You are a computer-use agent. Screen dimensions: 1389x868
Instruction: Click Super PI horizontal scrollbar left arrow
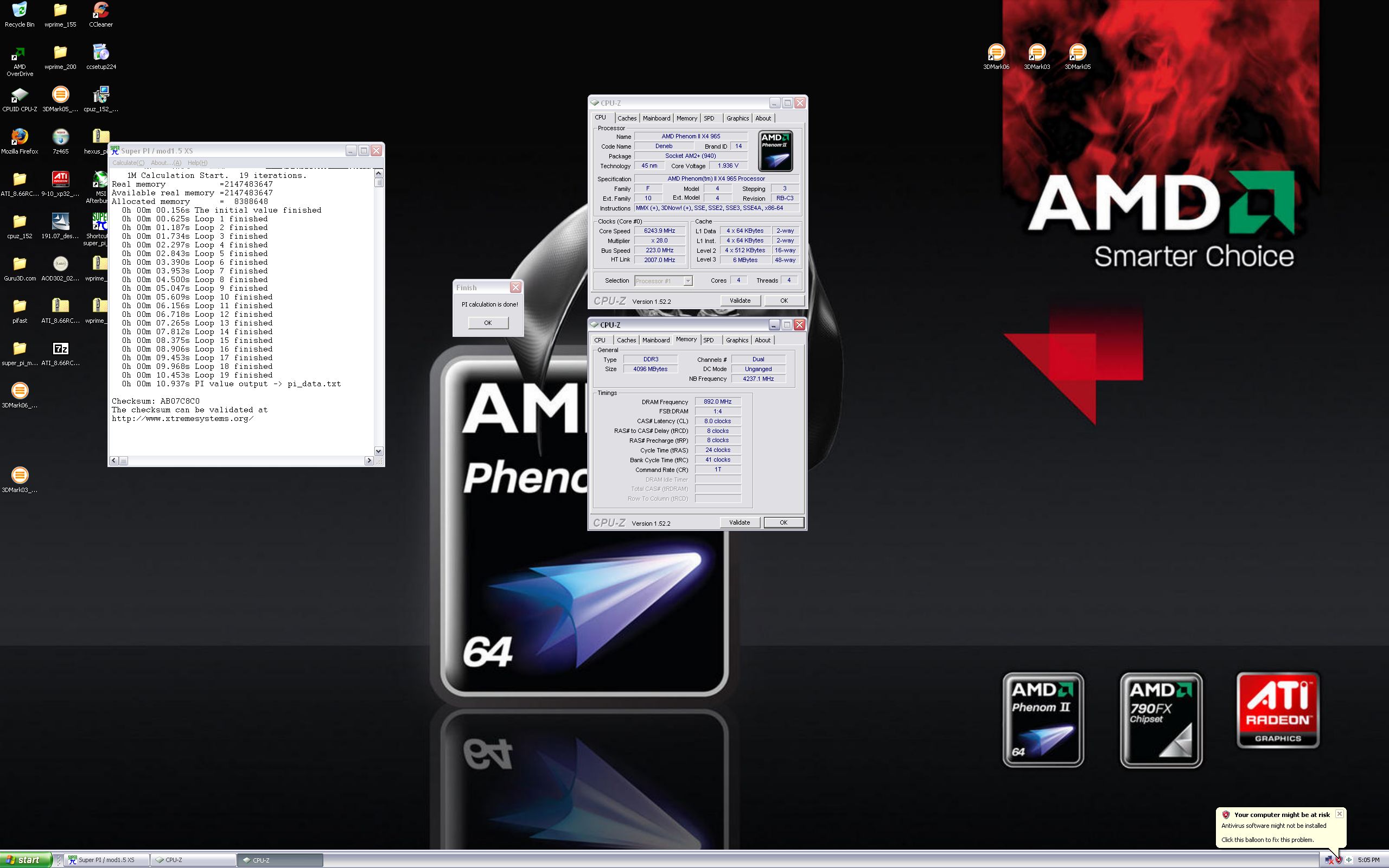pos(114,461)
